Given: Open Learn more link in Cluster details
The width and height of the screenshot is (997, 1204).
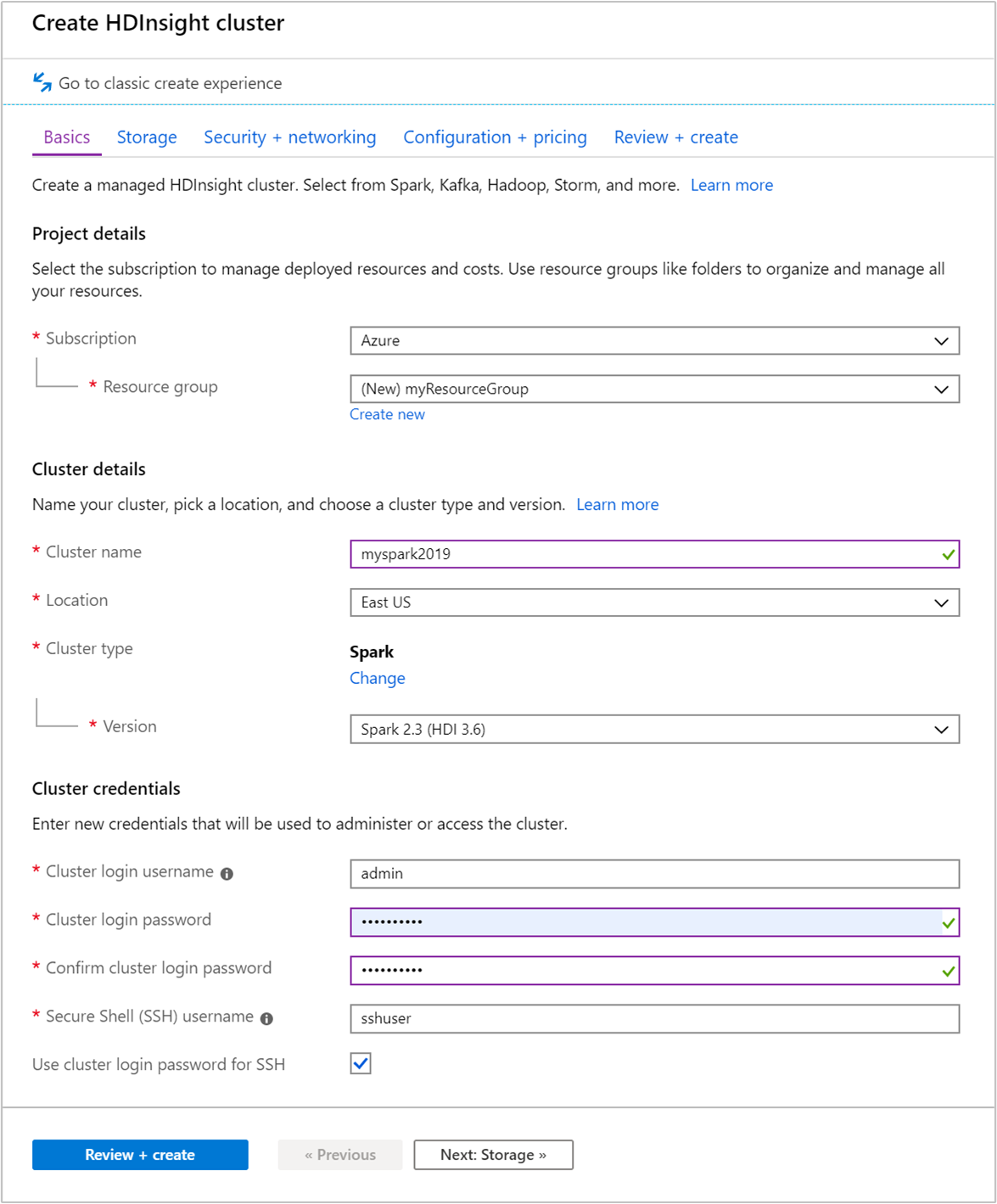Looking at the screenshot, I should coord(617,505).
